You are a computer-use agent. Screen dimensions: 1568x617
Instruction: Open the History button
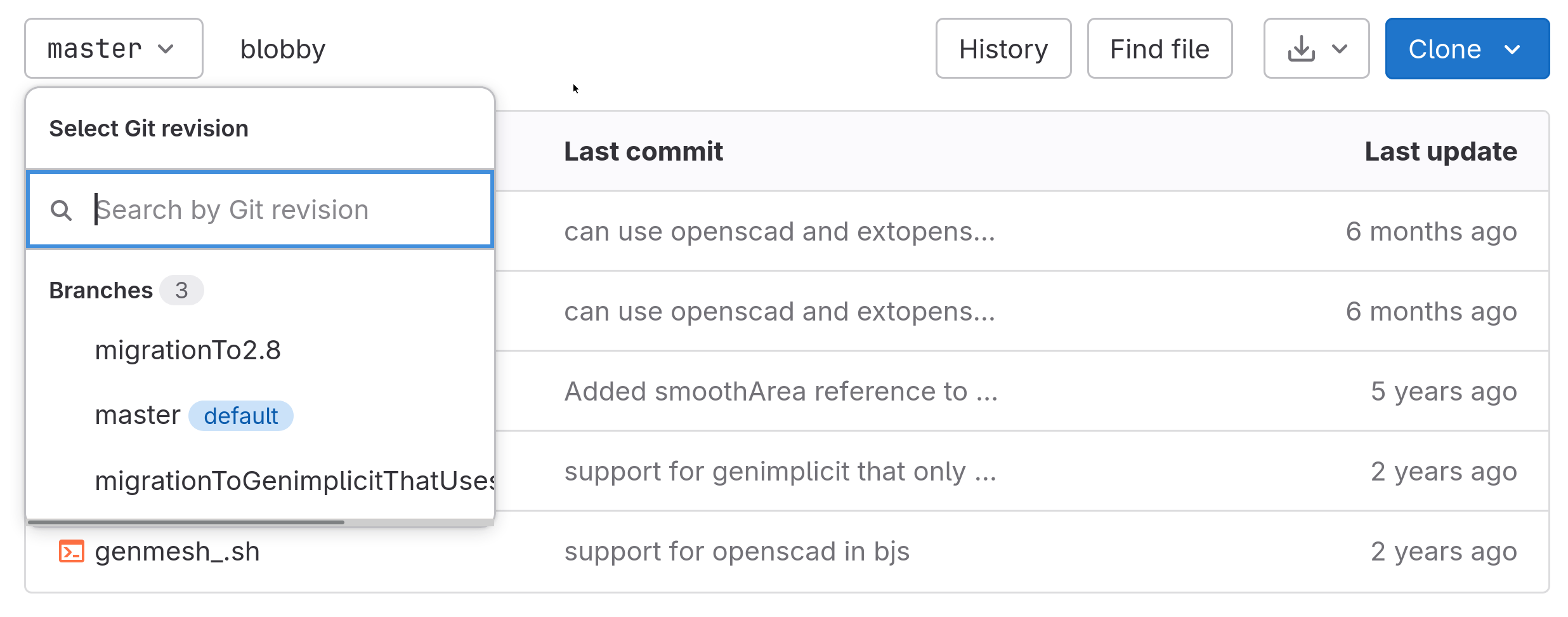click(1003, 49)
